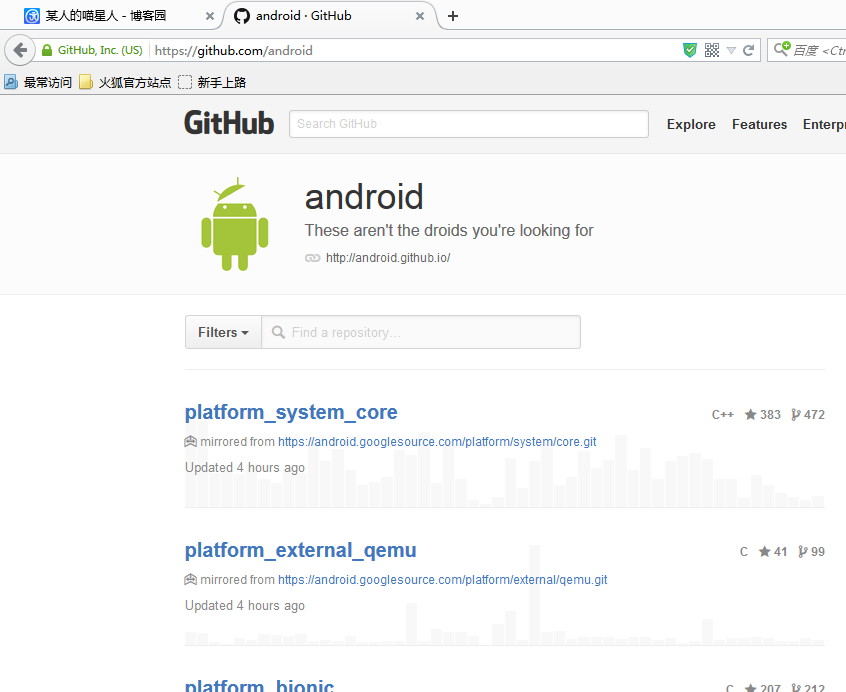846x692 pixels.
Task: Click the chain link icon beside android URL
Action: click(x=312, y=258)
